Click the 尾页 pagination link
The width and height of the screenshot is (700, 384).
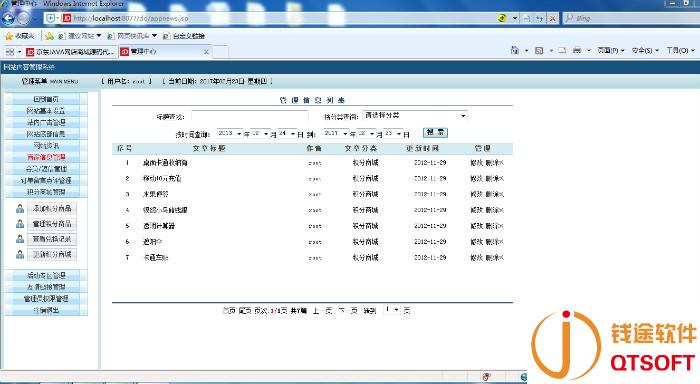[245, 310]
